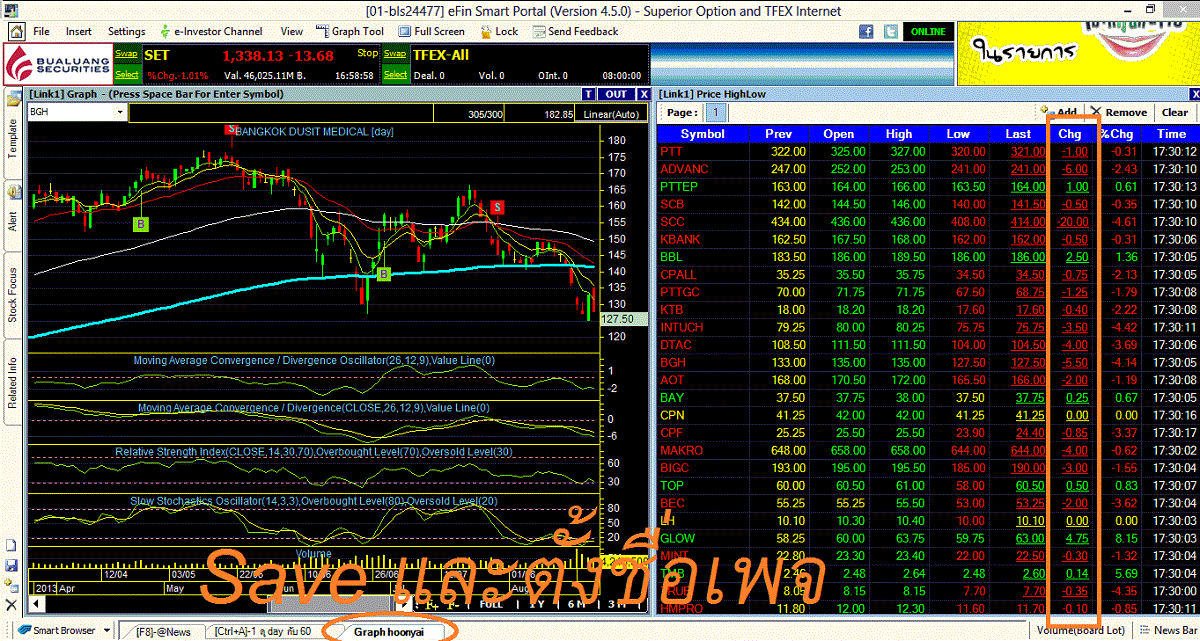This screenshot has height=641, width=1200.
Task: Click Swap next to TFEX-All
Action: click(x=396, y=54)
